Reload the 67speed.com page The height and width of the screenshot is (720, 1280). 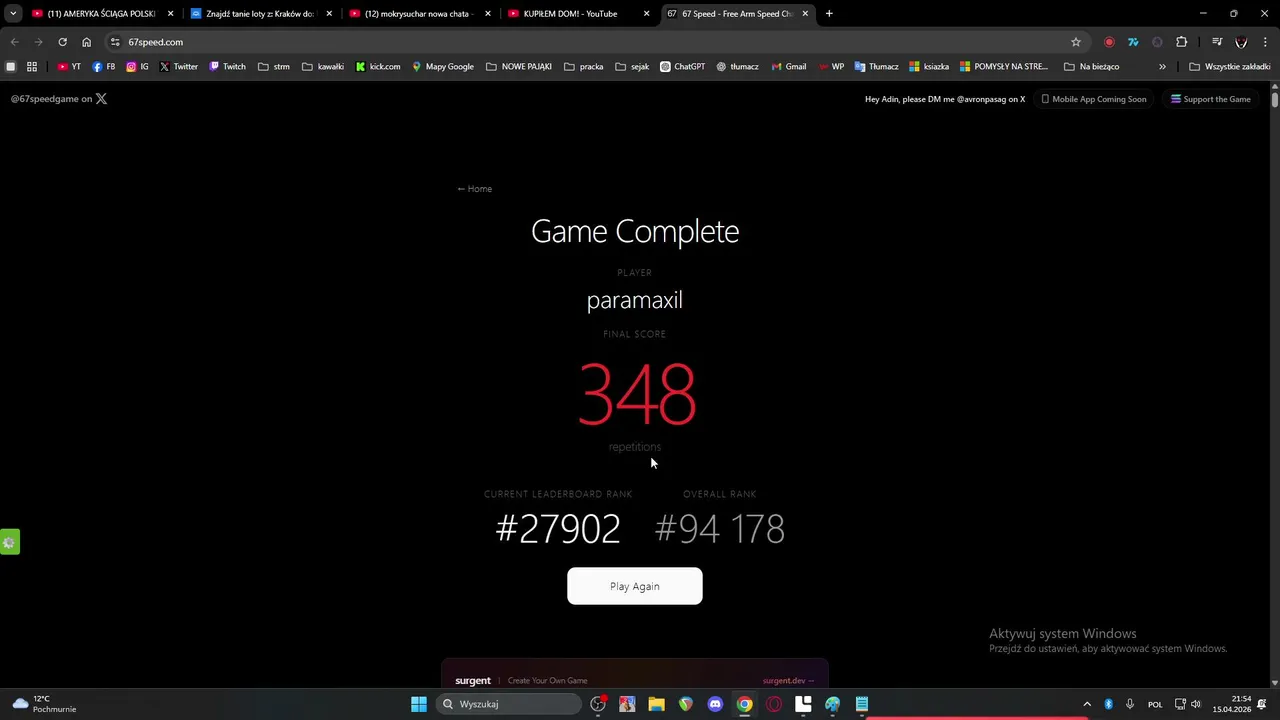point(62,42)
